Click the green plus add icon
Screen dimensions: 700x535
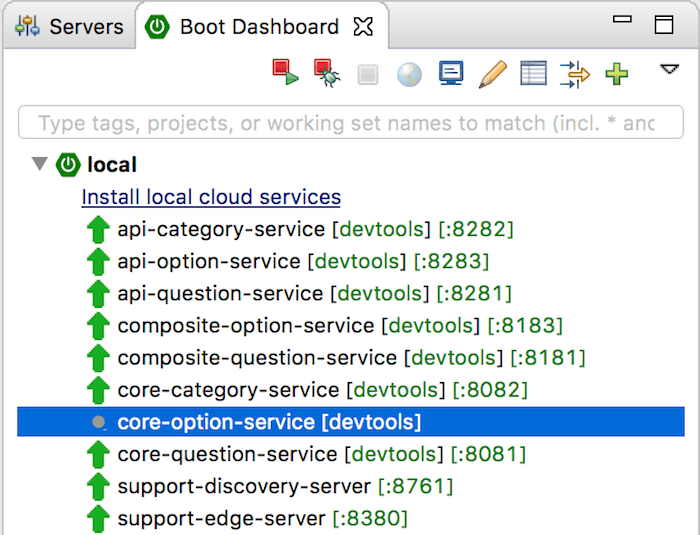(x=617, y=74)
